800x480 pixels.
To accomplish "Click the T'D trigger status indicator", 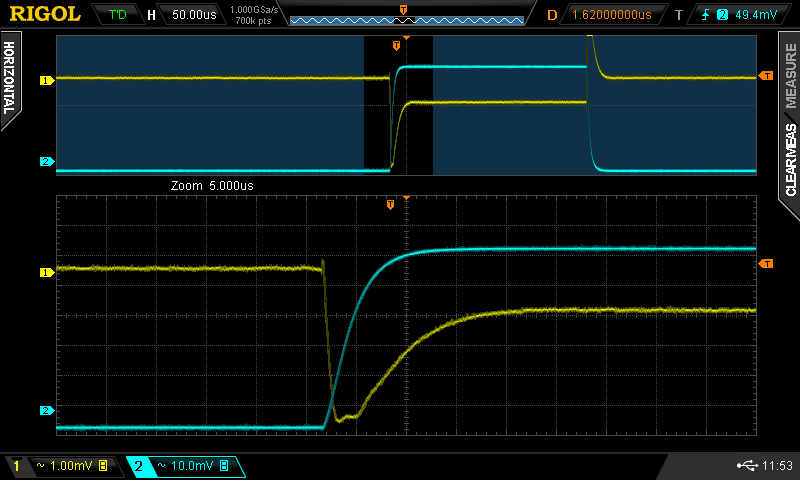I will 117,15.
